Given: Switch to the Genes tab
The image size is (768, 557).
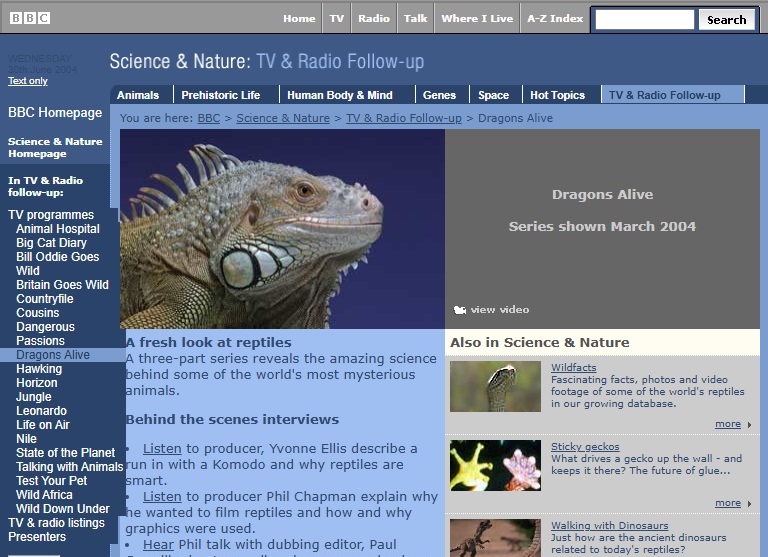Looking at the screenshot, I should [x=439, y=95].
